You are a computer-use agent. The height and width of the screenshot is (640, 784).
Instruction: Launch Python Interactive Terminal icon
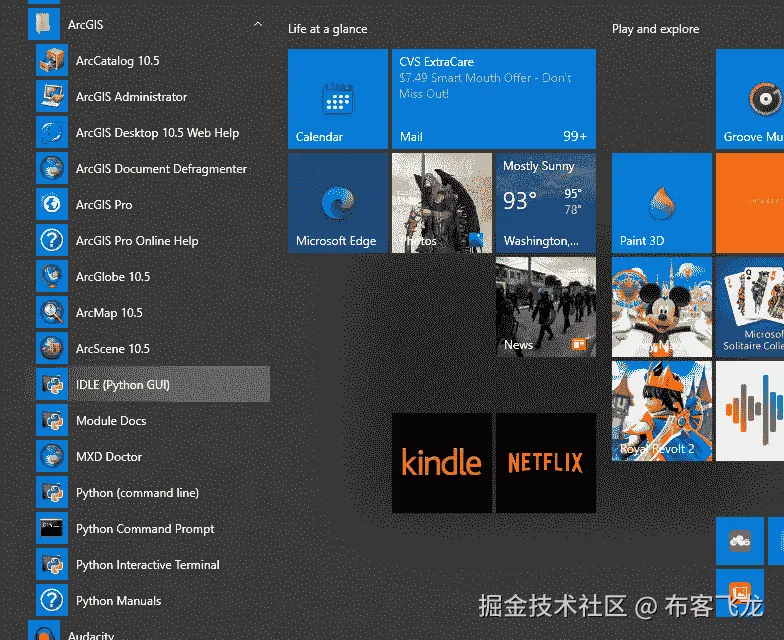pyautogui.click(x=52, y=564)
